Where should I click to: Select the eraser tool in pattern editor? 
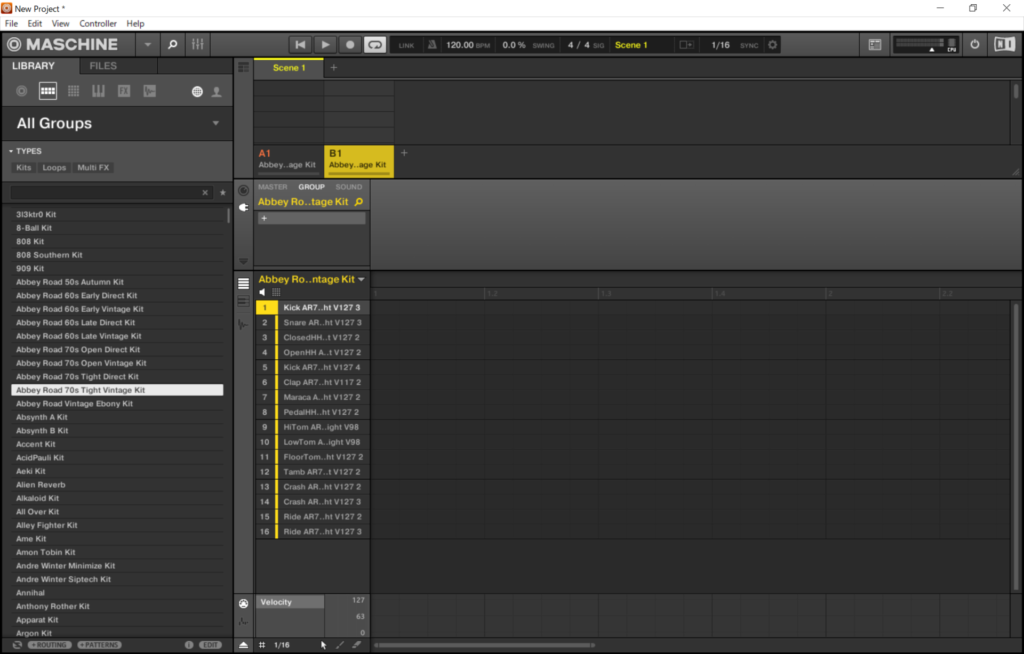coord(357,645)
